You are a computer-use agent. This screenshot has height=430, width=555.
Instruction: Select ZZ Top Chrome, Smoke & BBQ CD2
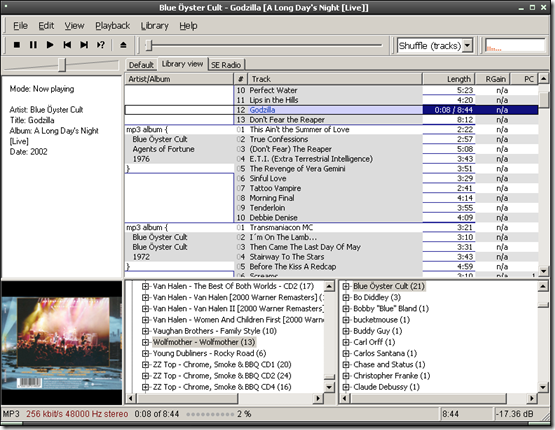pos(222,375)
